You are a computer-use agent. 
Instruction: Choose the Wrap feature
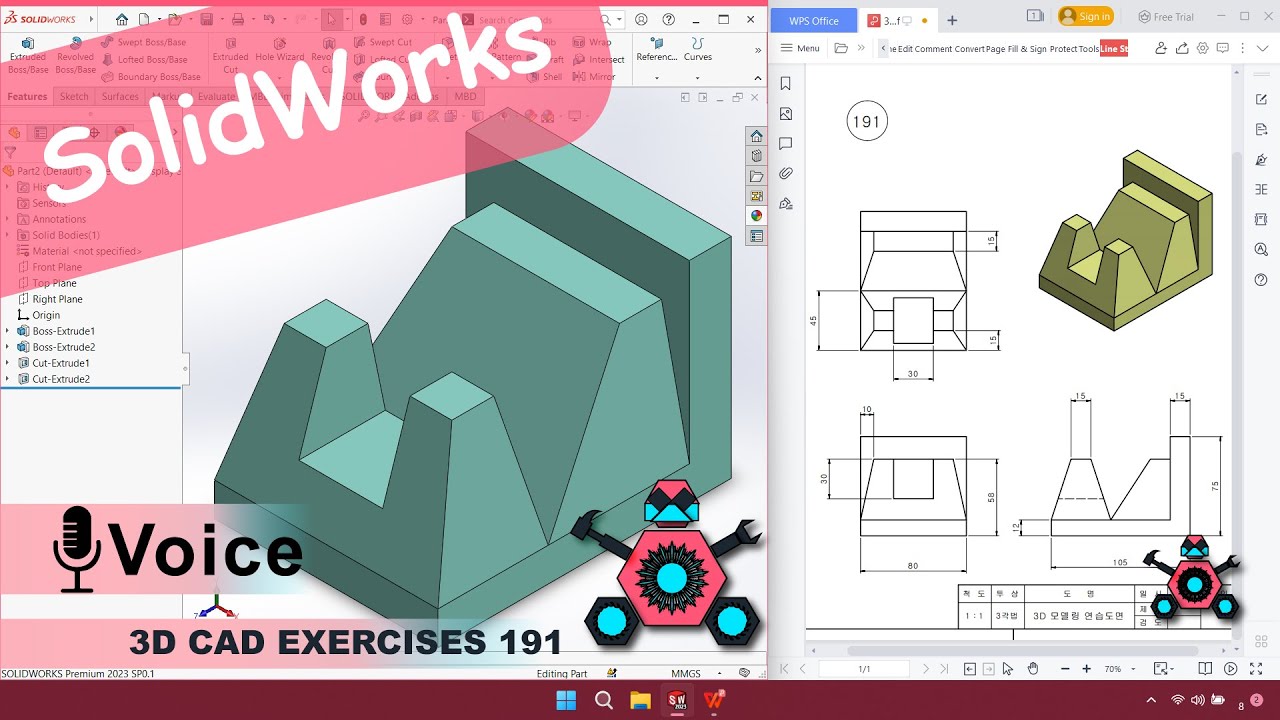tap(592, 43)
